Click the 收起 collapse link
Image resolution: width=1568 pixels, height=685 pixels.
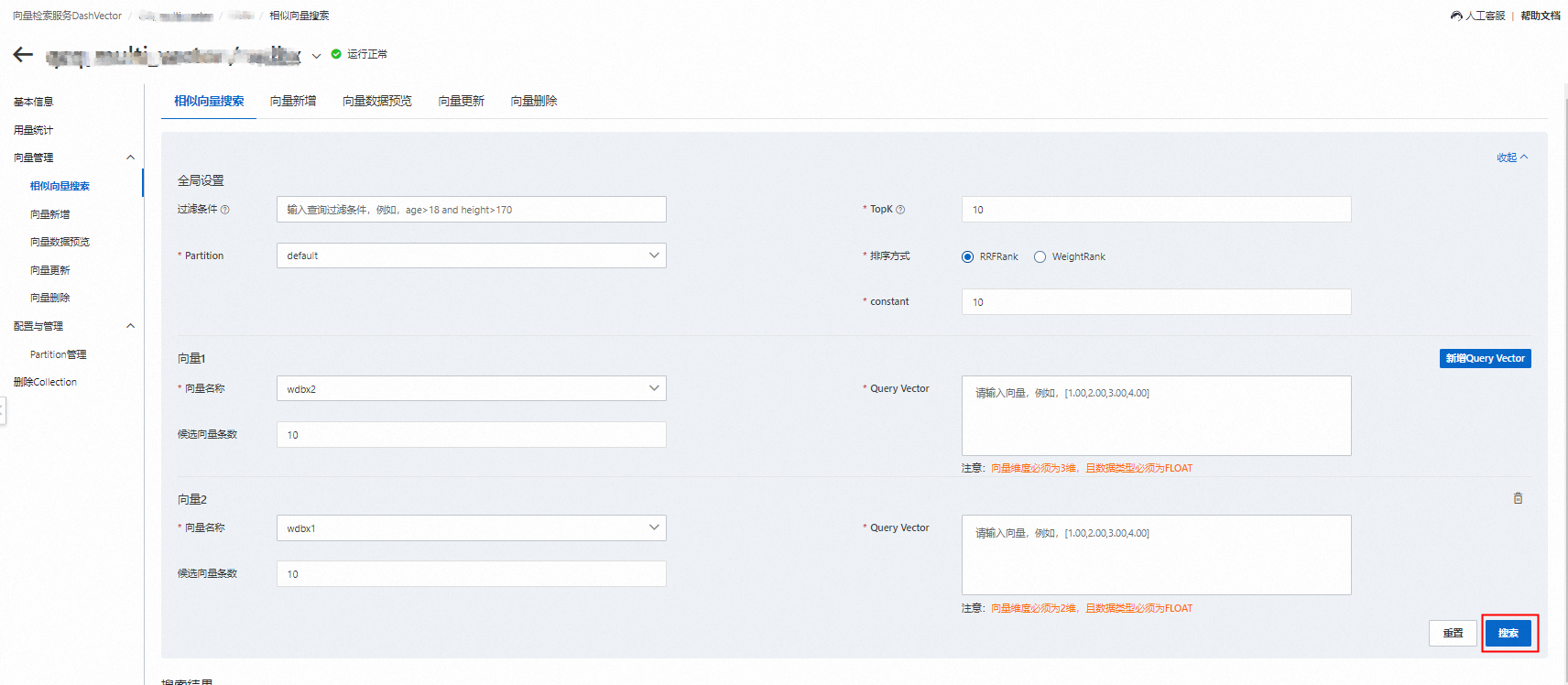[1511, 158]
